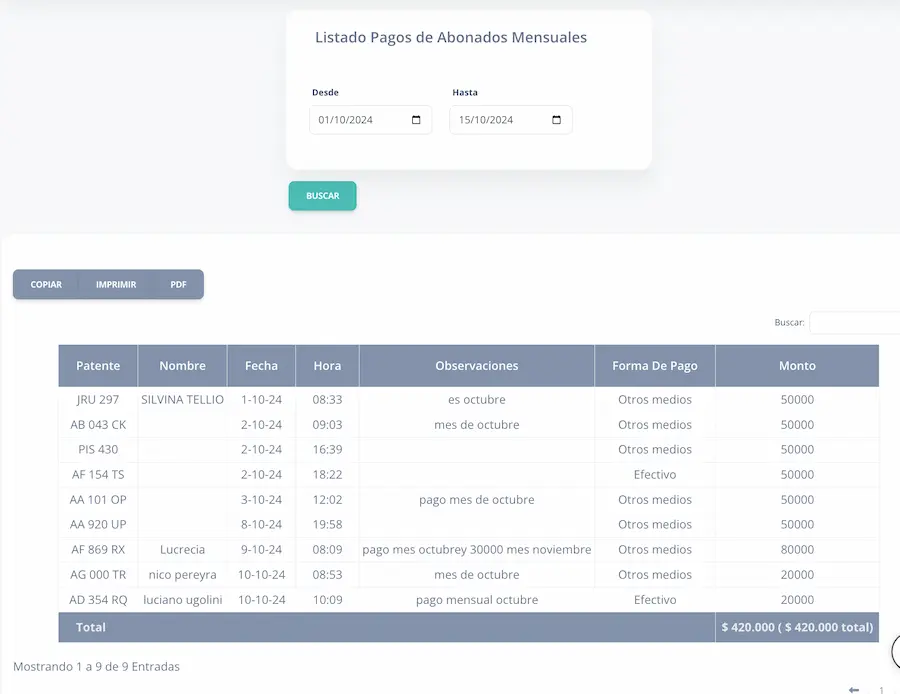This screenshot has width=900, height=694.
Task: Sort by the Observaciones column header
Action: point(476,366)
